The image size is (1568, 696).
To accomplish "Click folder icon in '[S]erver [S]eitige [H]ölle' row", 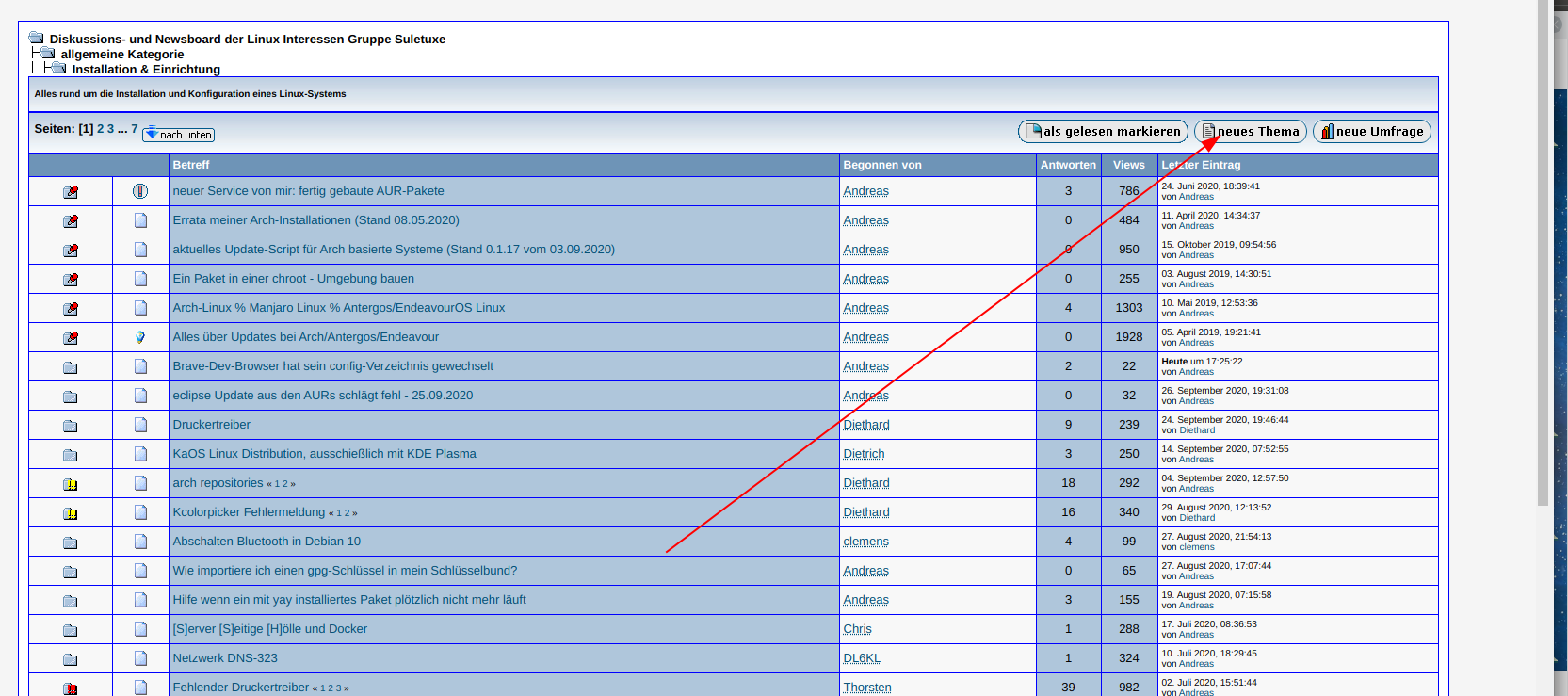I will (71, 630).
